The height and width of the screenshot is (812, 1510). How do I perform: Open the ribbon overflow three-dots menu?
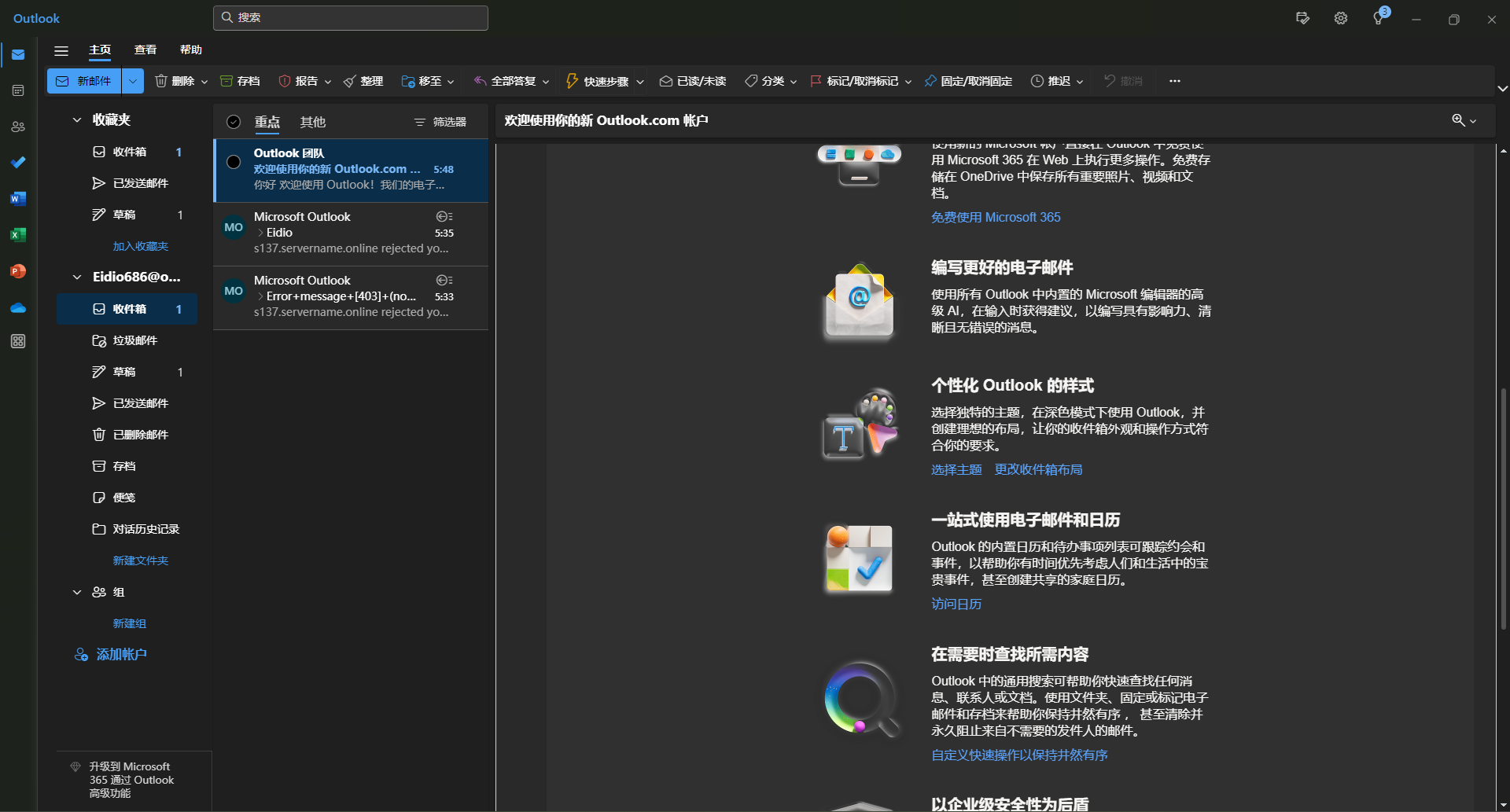click(x=1175, y=81)
